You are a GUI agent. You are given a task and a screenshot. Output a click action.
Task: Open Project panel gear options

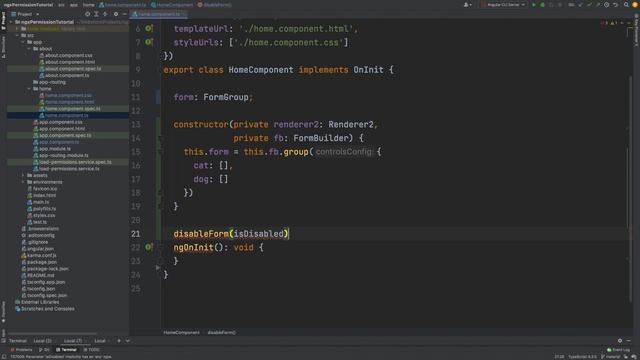click(116, 14)
